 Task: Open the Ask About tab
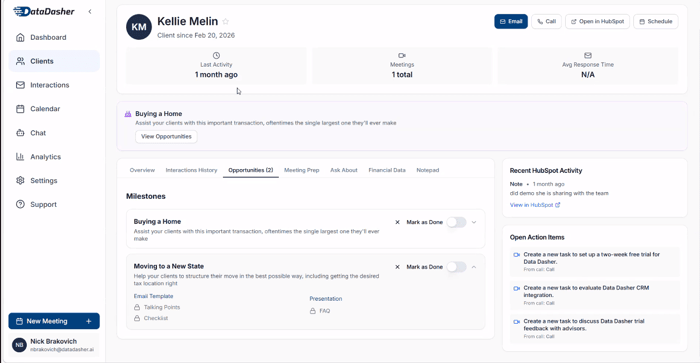pos(344,170)
